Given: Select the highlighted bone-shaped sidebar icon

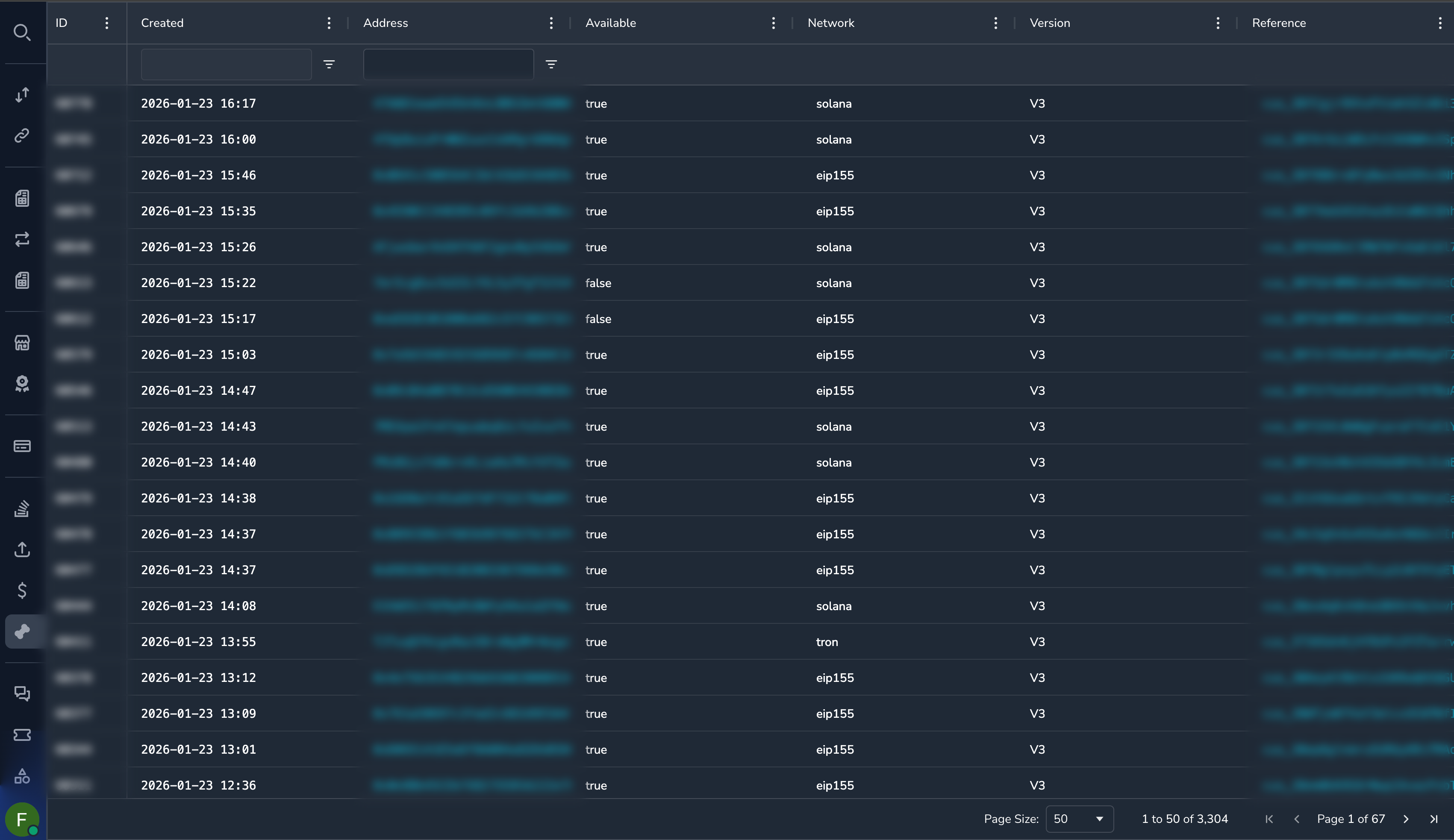Looking at the screenshot, I should (x=22, y=631).
